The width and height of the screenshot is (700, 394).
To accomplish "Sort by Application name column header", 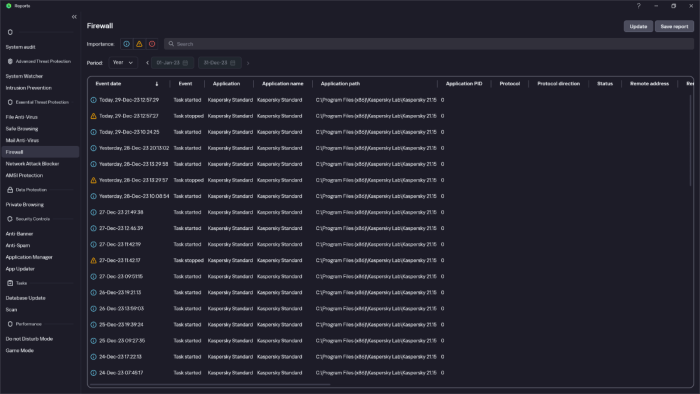I will pos(283,84).
